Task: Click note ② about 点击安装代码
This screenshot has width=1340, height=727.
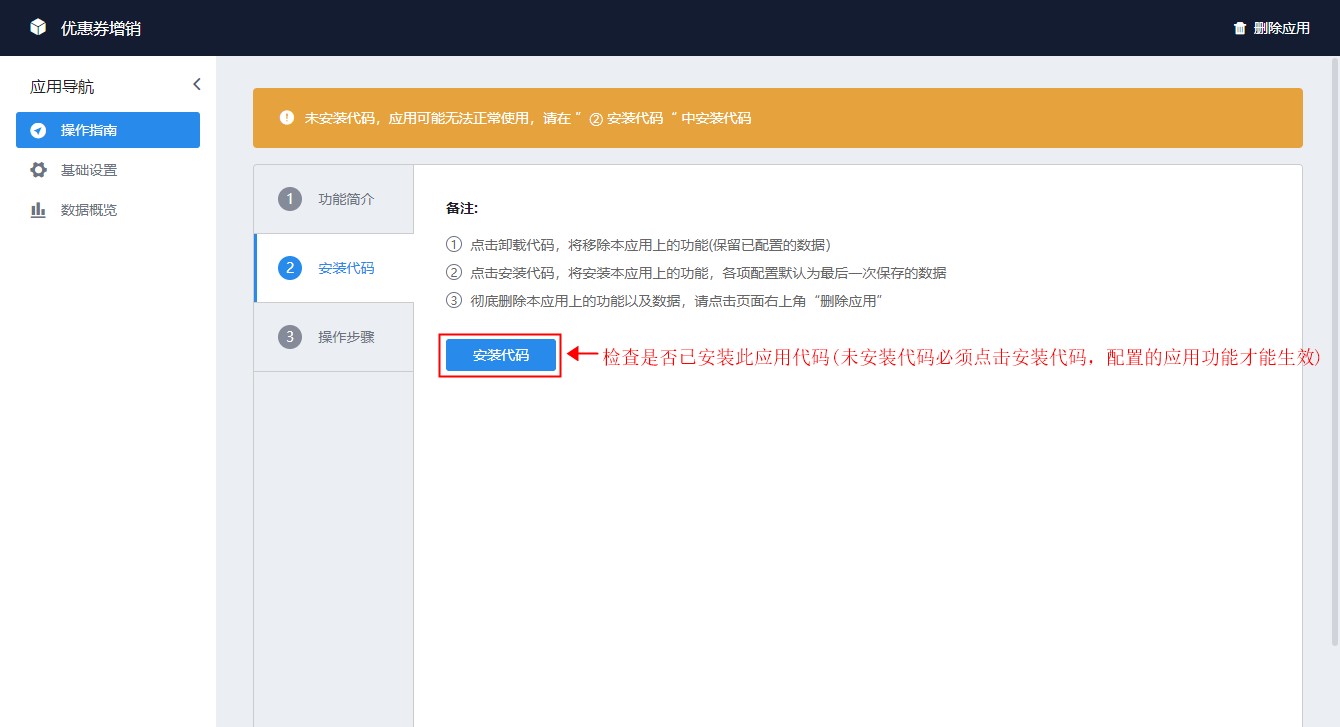Action: pos(696,273)
